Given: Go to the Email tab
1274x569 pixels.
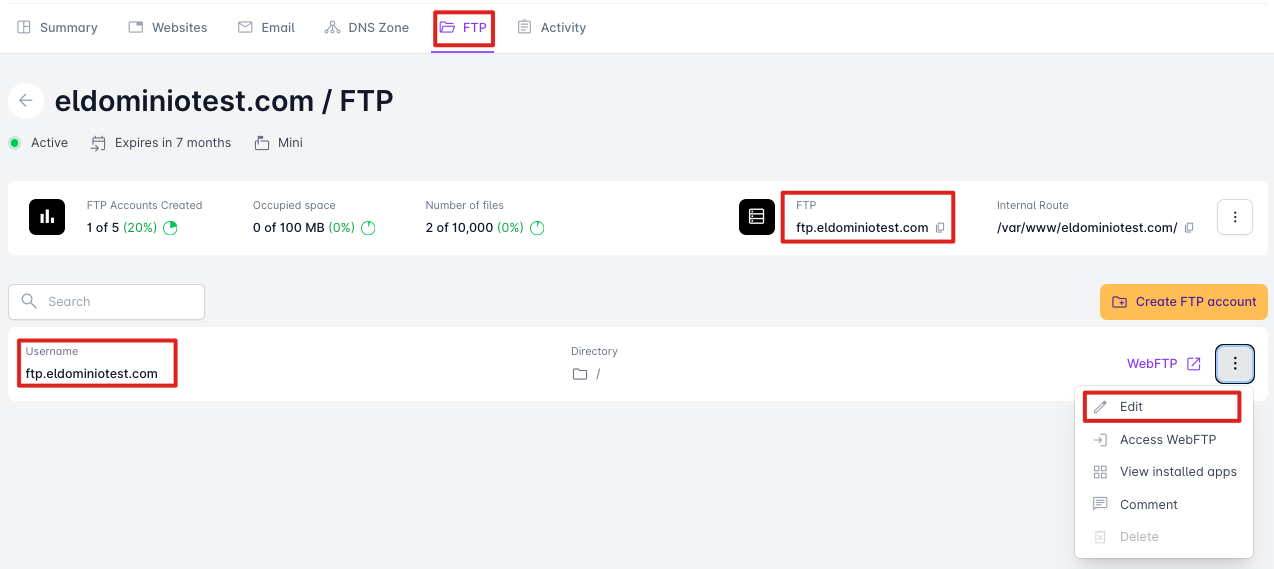Looking at the screenshot, I should (x=266, y=27).
